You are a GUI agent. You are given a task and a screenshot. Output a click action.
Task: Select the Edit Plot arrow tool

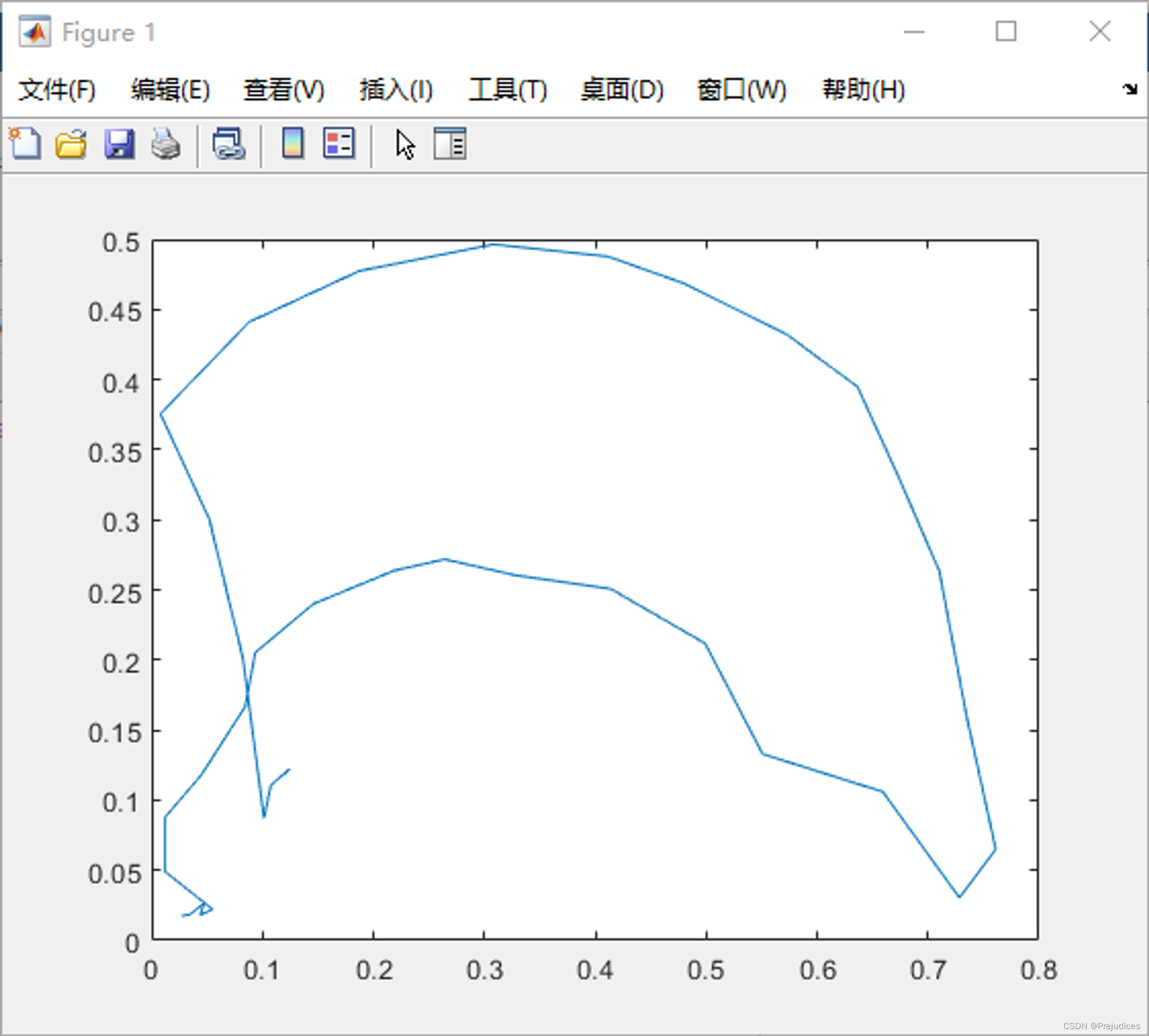(x=405, y=144)
